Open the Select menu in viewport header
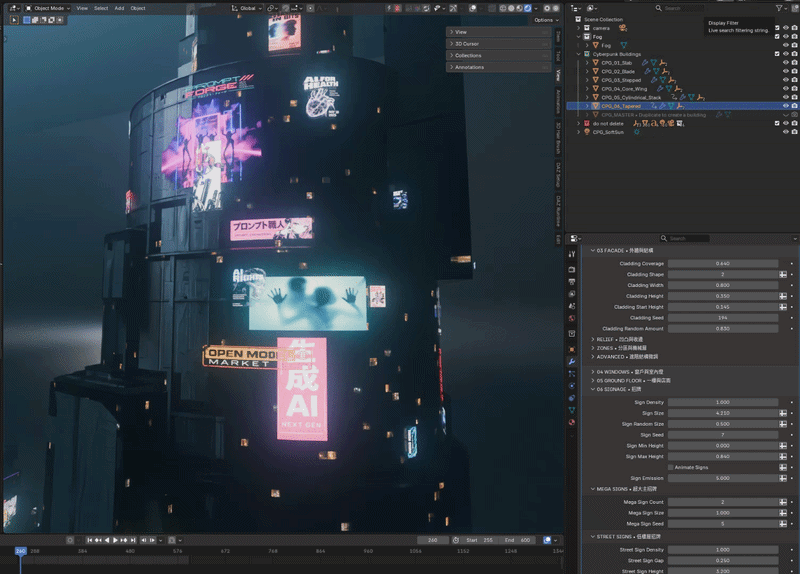Screen dimensions: 800x574 (x=101, y=8)
